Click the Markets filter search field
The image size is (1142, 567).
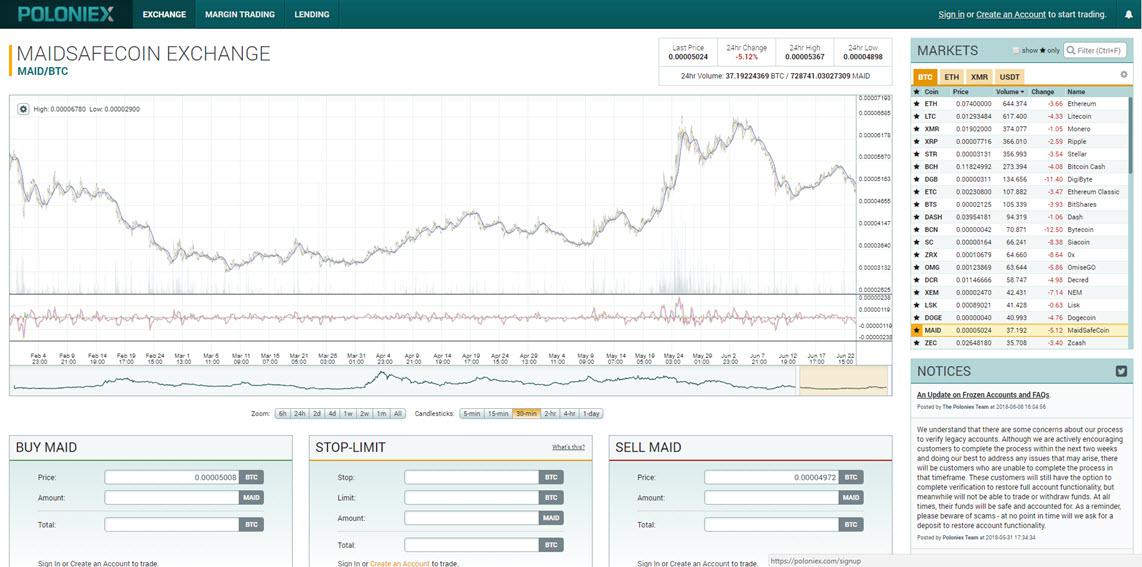(x=1095, y=50)
